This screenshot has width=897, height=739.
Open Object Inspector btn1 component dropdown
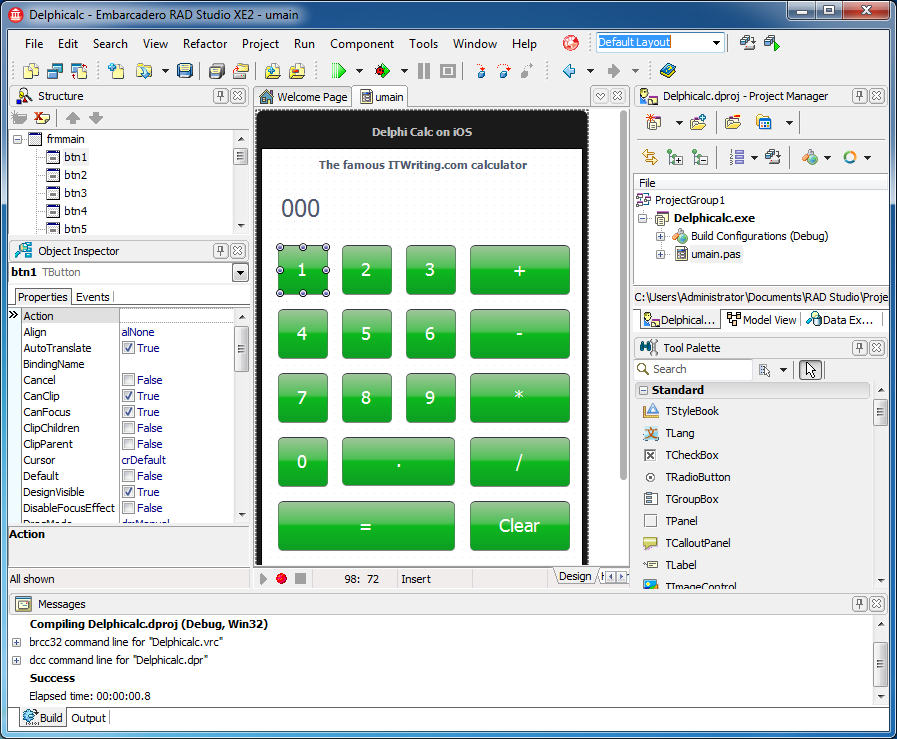click(240, 273)
